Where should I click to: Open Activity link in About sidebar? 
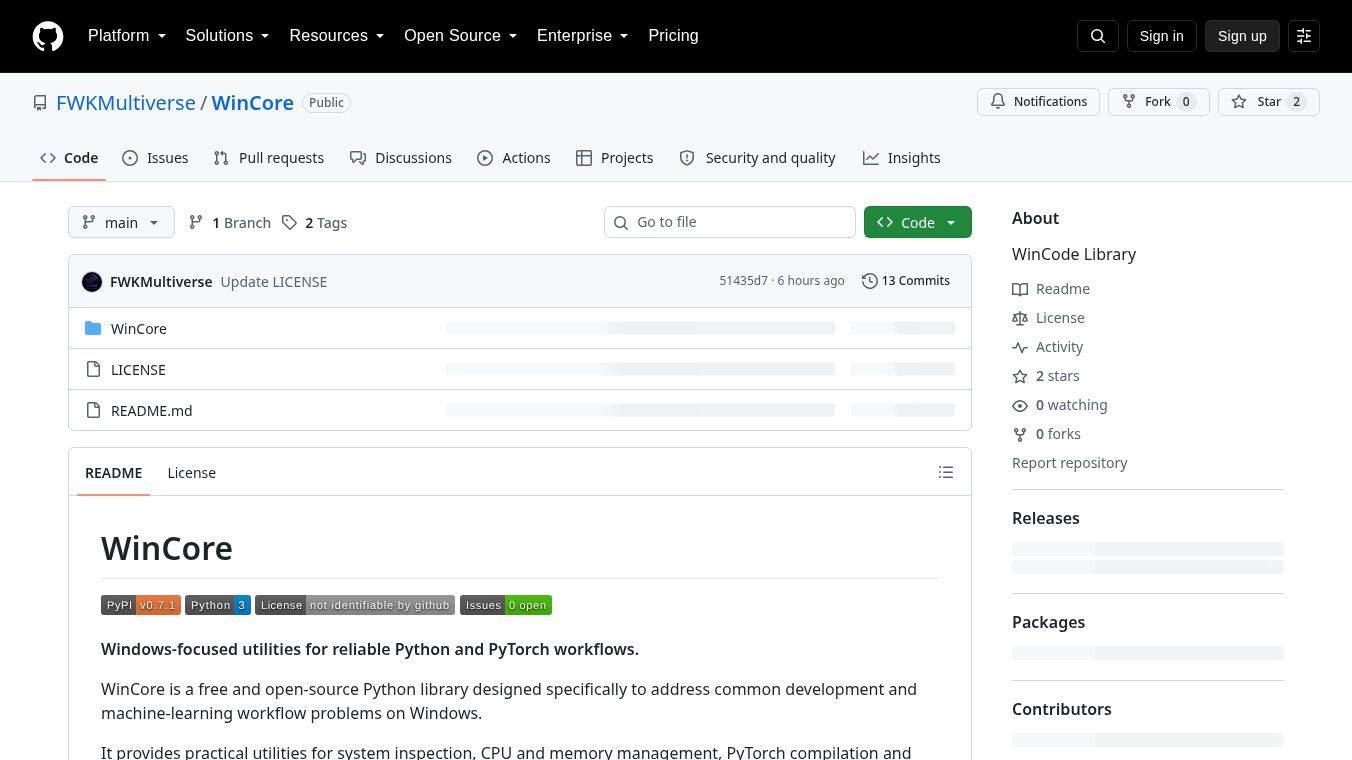[x=1048, y=347]
